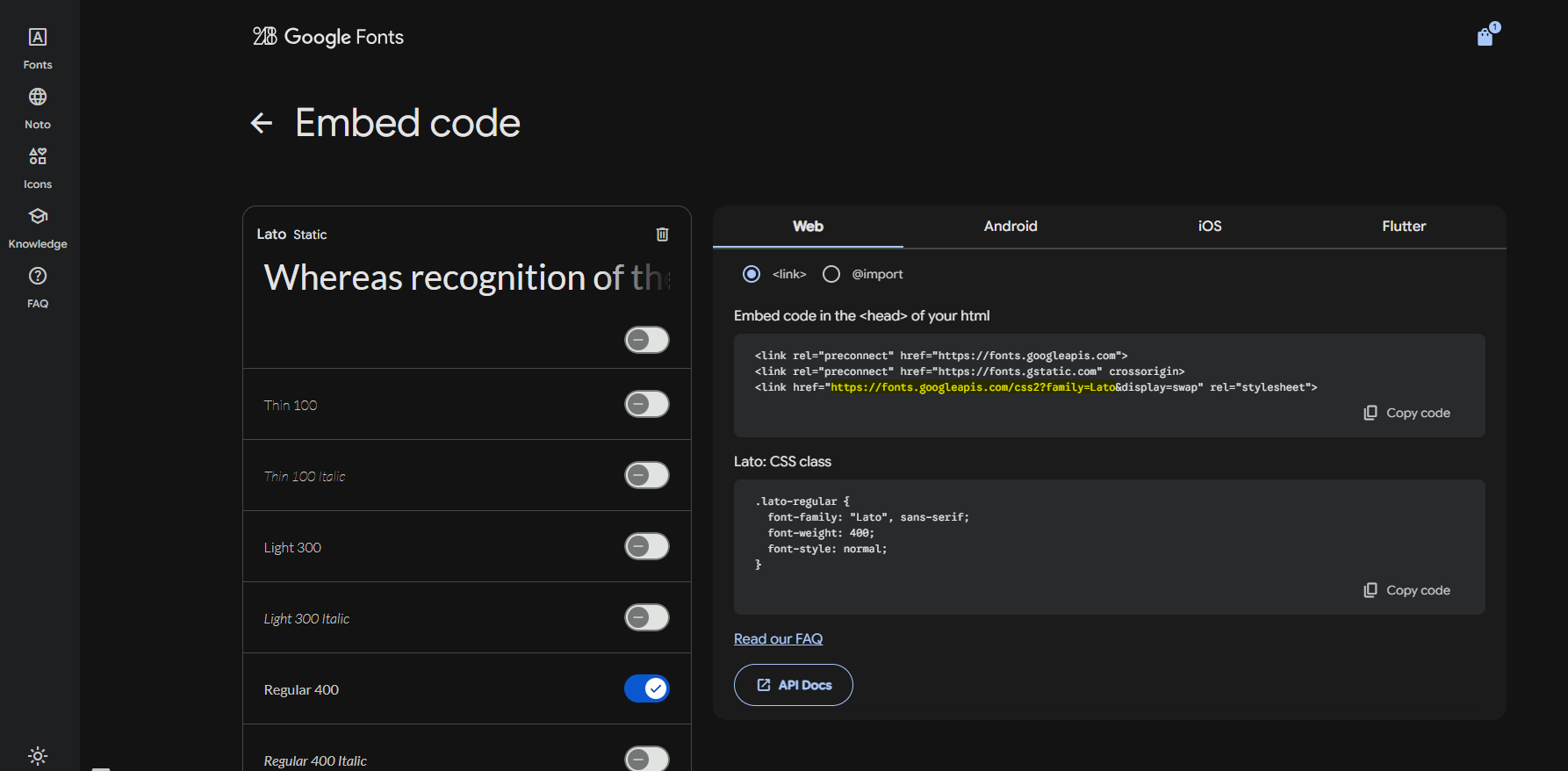Switch to the Flutter tab
1568x771 pixels.
(1403, 227)
